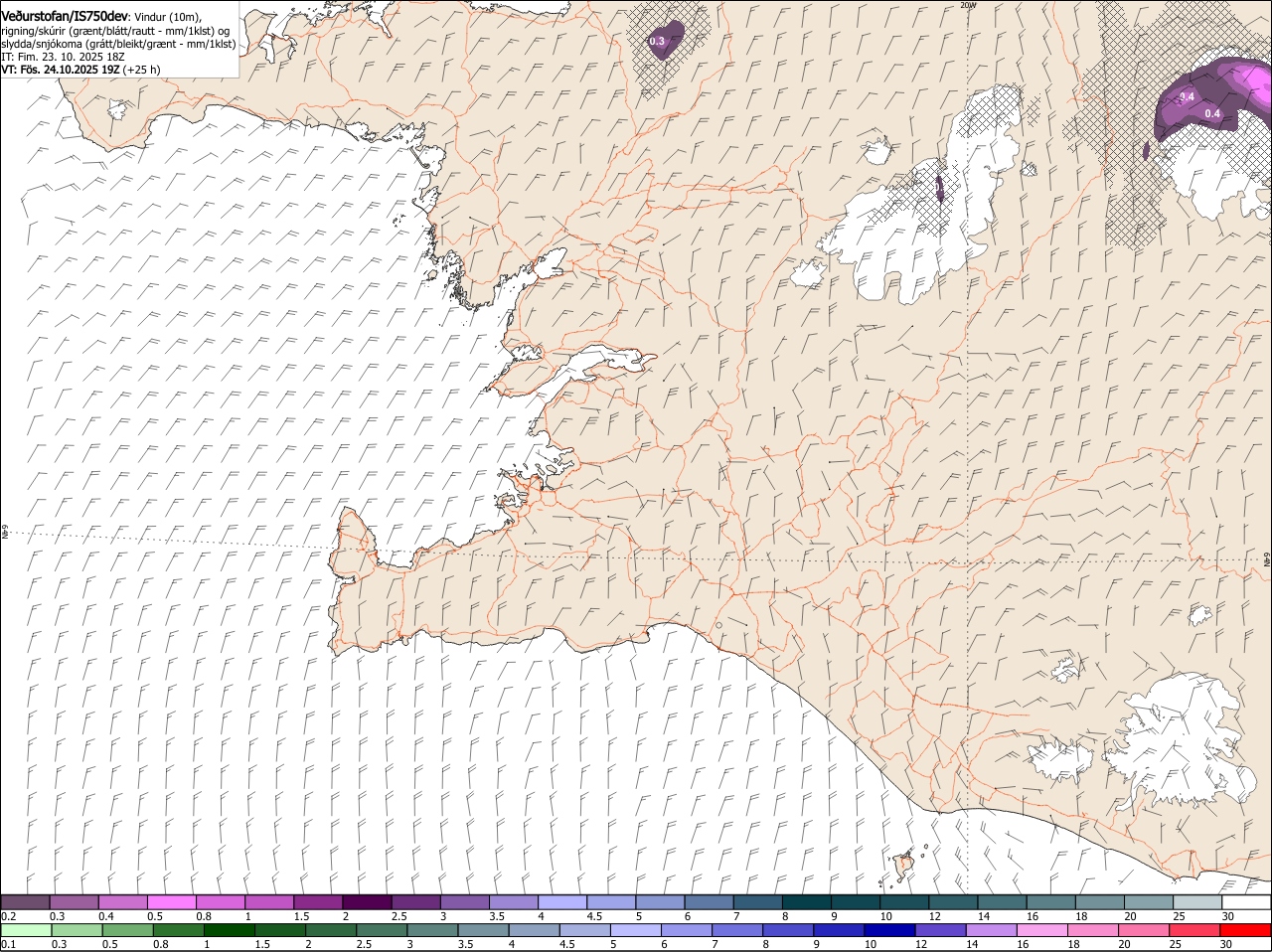This screenshot has width=1272, height=952.
Task: Click the '0.3' label on the top purple precipitation blob
Action: [x=657, y=42]
